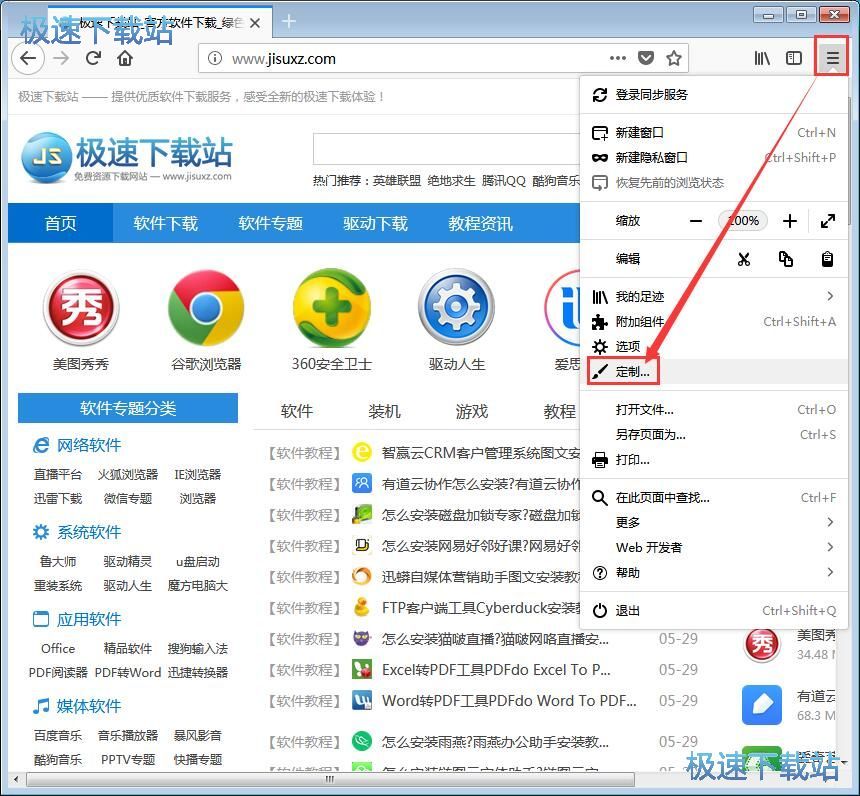Select 定制... menu item
The height and width of the screenshot is (796, 860).
pyautogui.click(x=714, y=372)
